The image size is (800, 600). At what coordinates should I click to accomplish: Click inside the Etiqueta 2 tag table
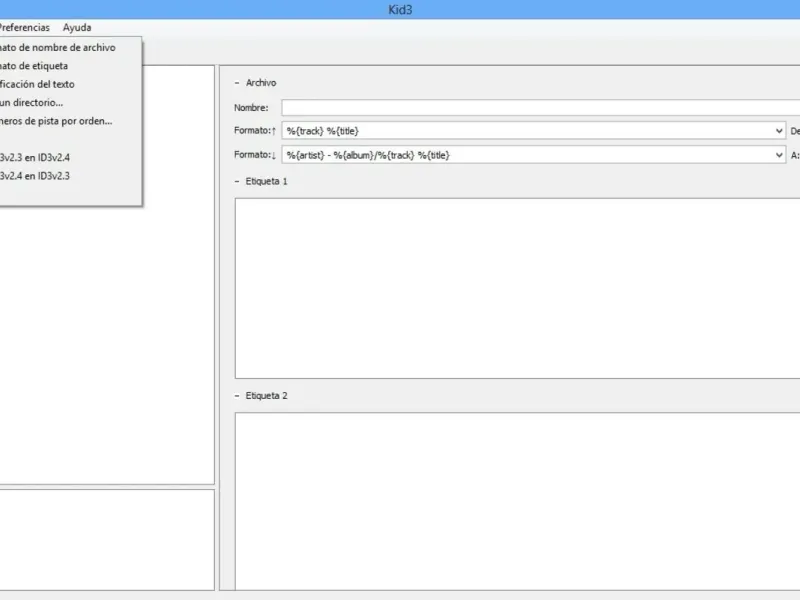pos(517,501)
